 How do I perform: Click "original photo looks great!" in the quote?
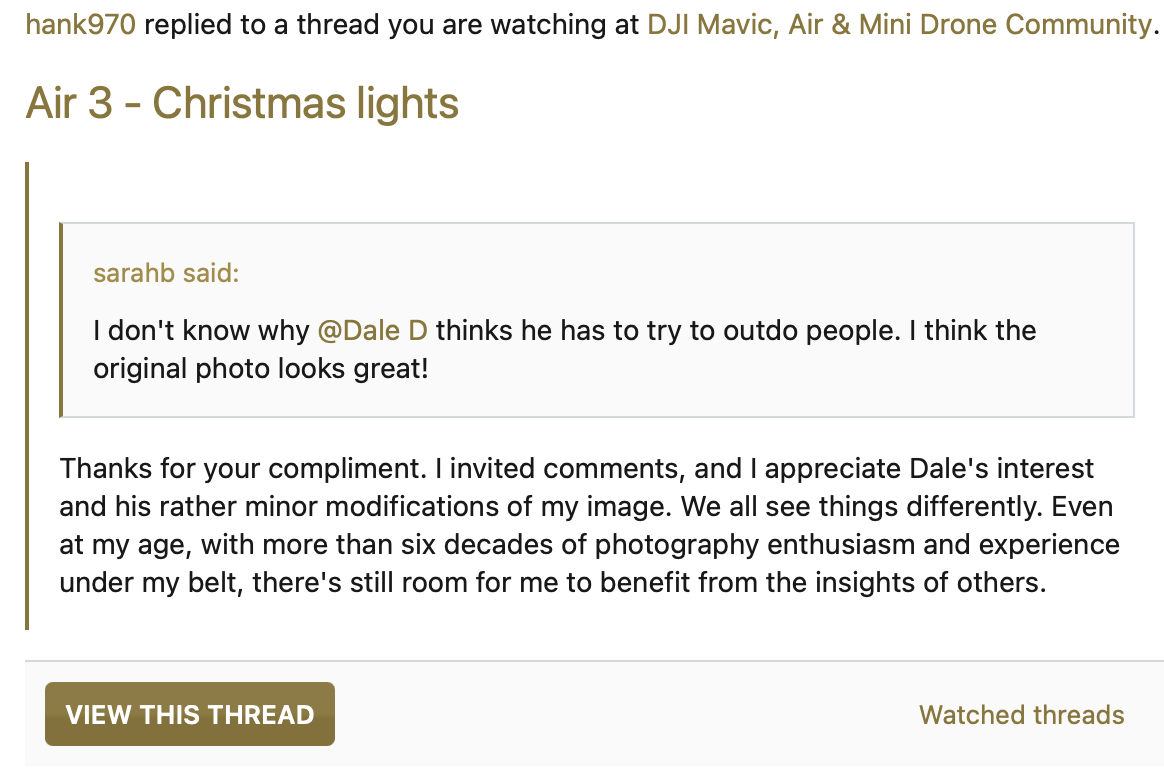tap(260, 369)
